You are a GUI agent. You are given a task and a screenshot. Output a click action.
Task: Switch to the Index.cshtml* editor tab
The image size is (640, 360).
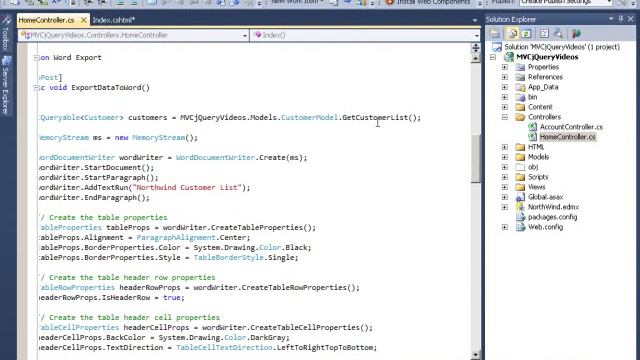tap(113, 20)
